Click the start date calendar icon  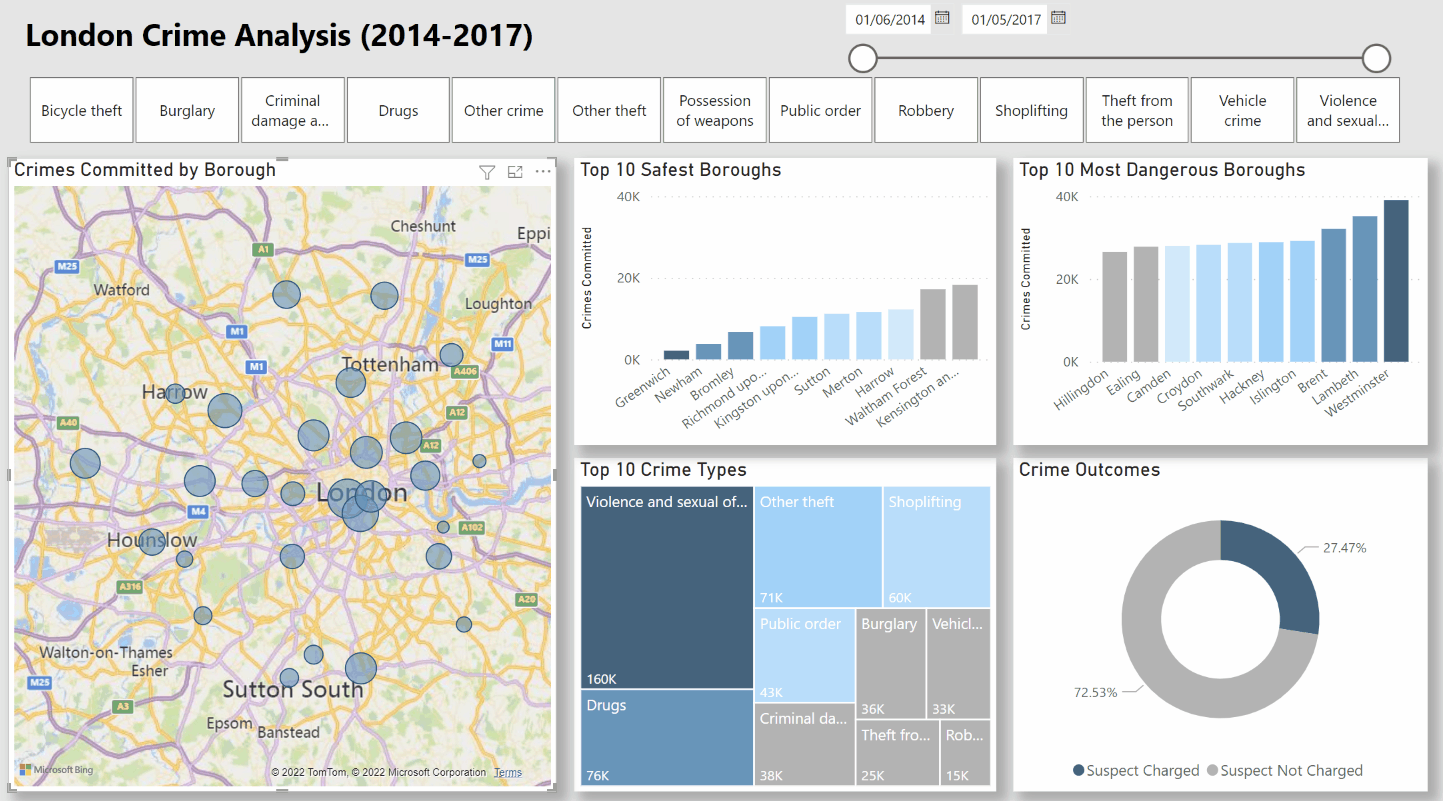coord(941,18)
